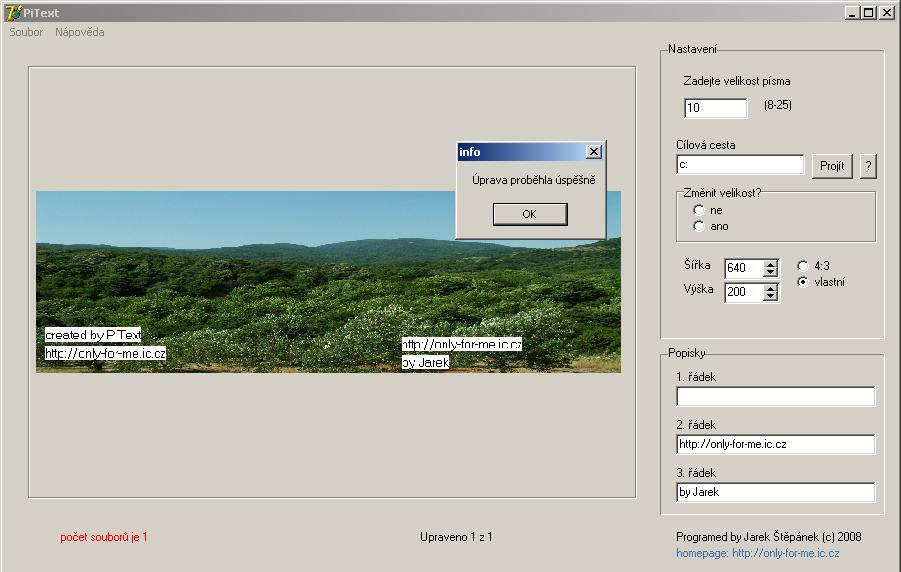Click the '(8-25)' range hint text

777,105
